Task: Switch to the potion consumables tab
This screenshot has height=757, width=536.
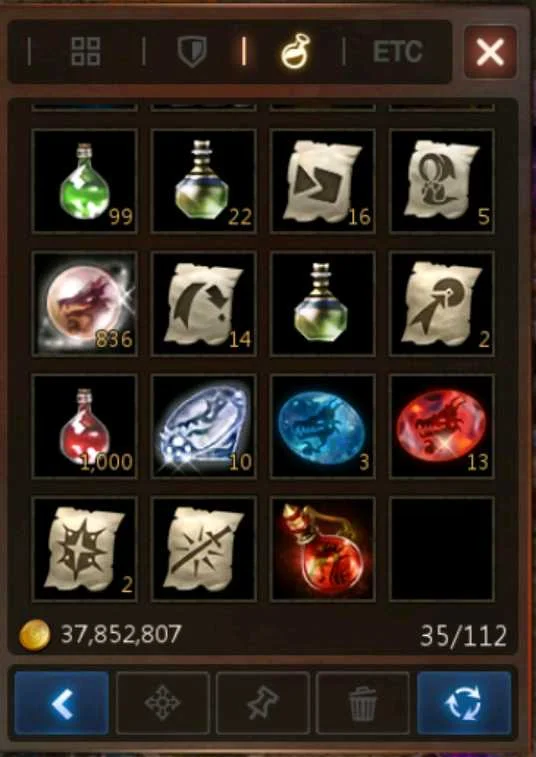Action: [x=296, y=51]
